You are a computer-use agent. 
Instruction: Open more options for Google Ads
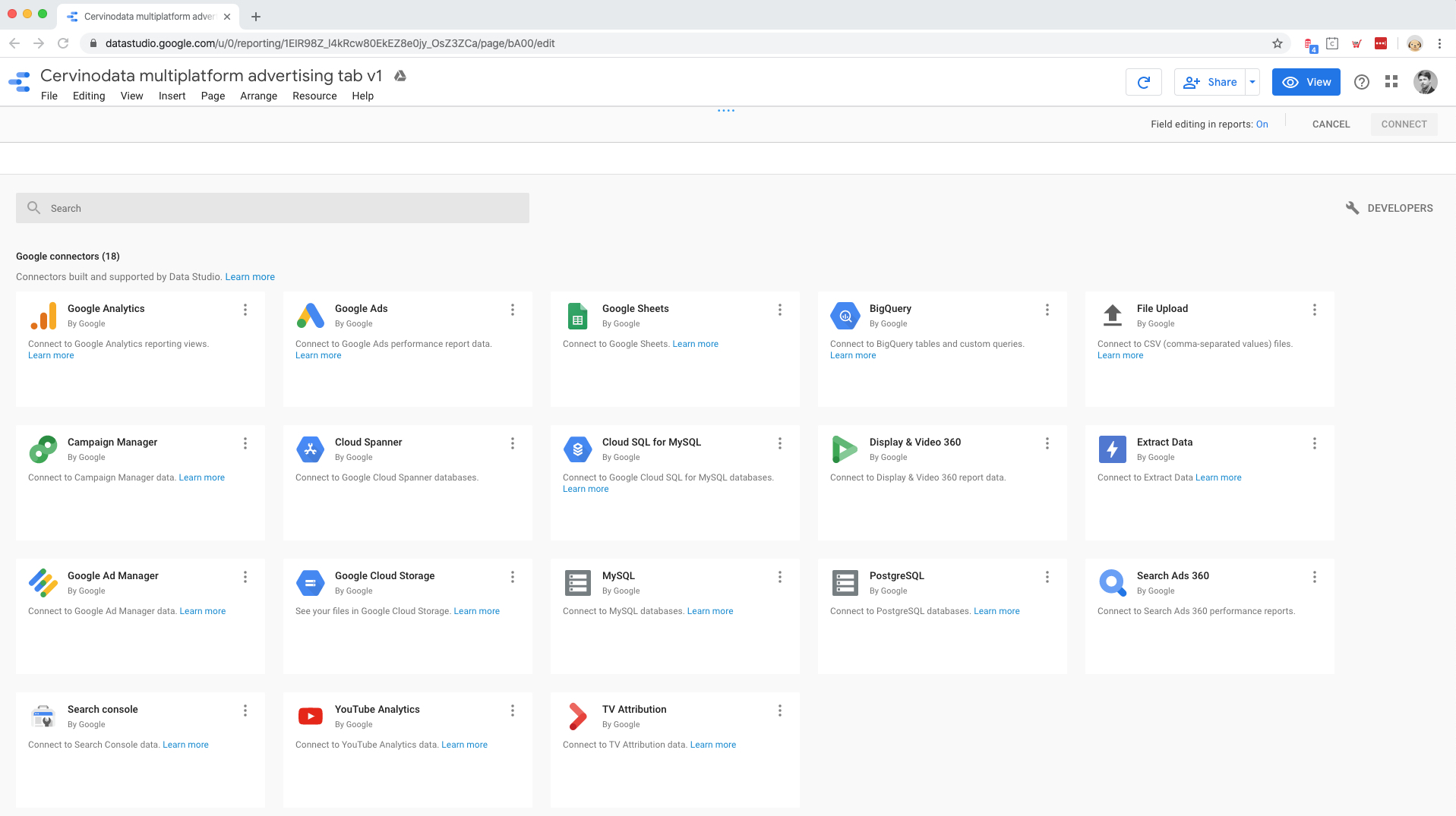[x=513, y=310]
